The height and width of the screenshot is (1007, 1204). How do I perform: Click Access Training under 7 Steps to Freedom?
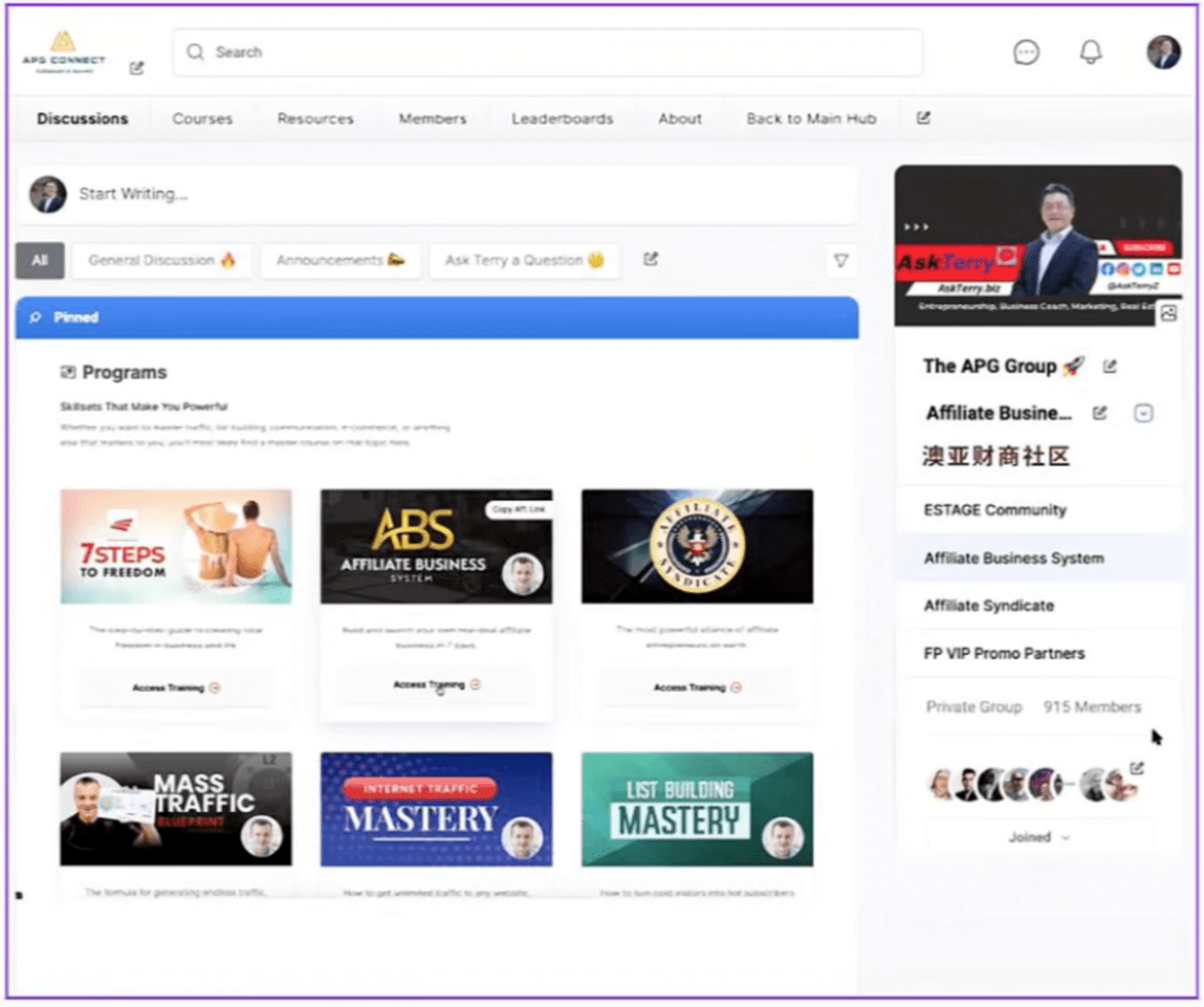point(176,688)
